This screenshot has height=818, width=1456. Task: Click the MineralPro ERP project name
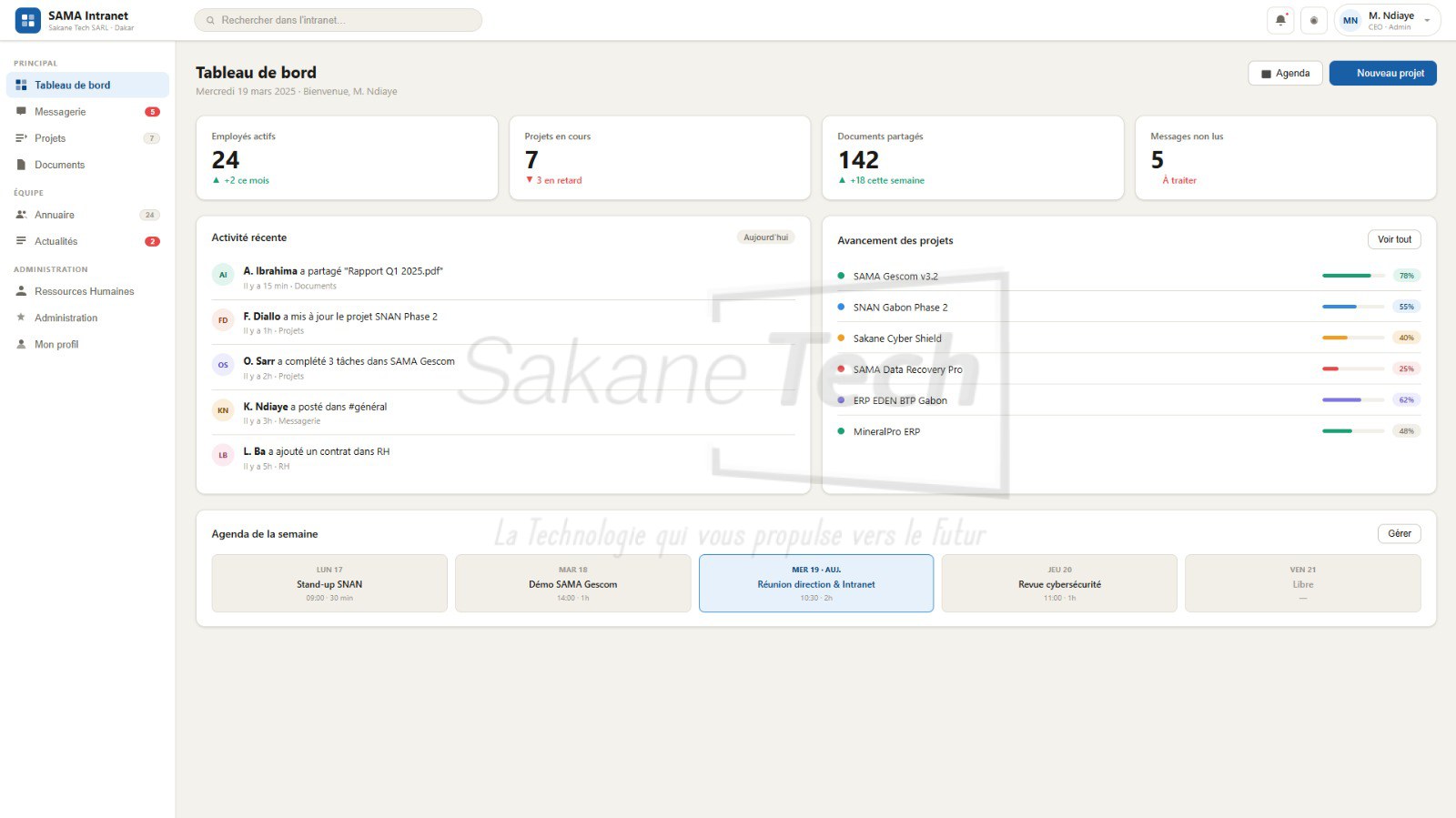(x=886, y=431)
